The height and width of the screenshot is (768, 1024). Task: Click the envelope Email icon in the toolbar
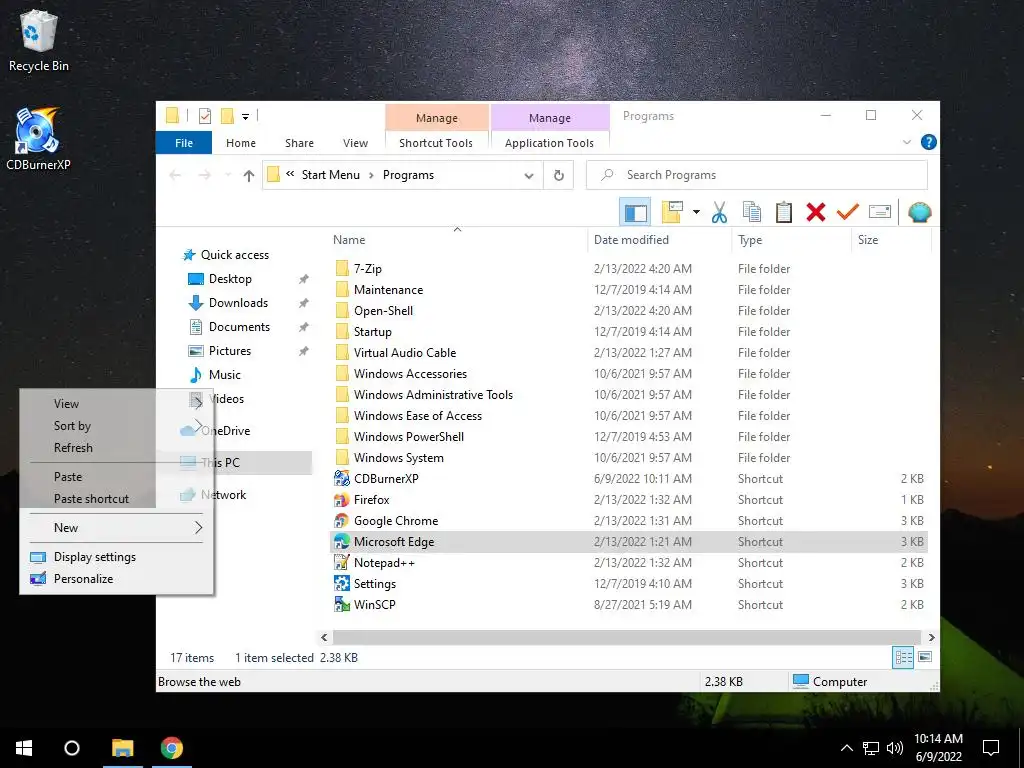click(x=880, y=212)
